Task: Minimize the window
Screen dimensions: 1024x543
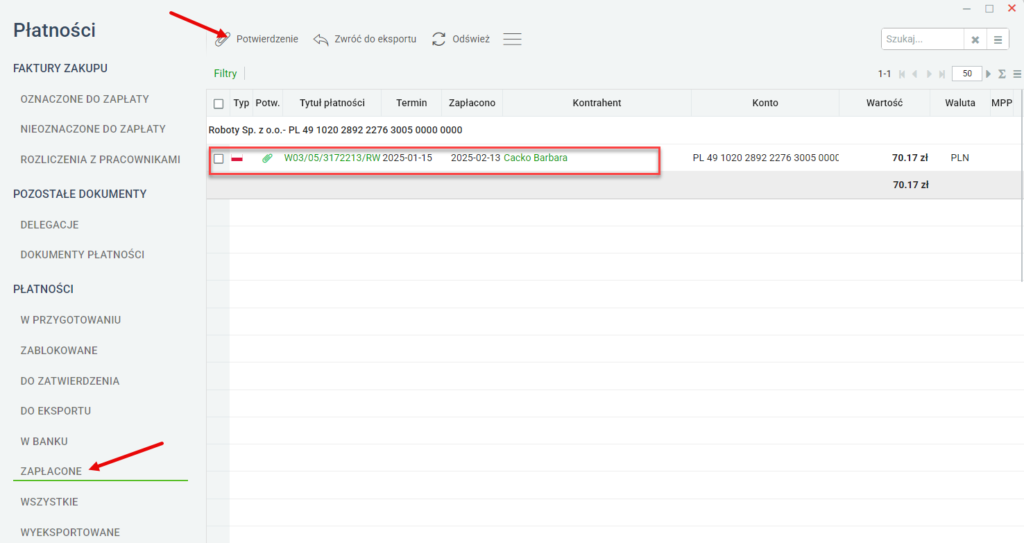Action: click(x=967, y=8)
